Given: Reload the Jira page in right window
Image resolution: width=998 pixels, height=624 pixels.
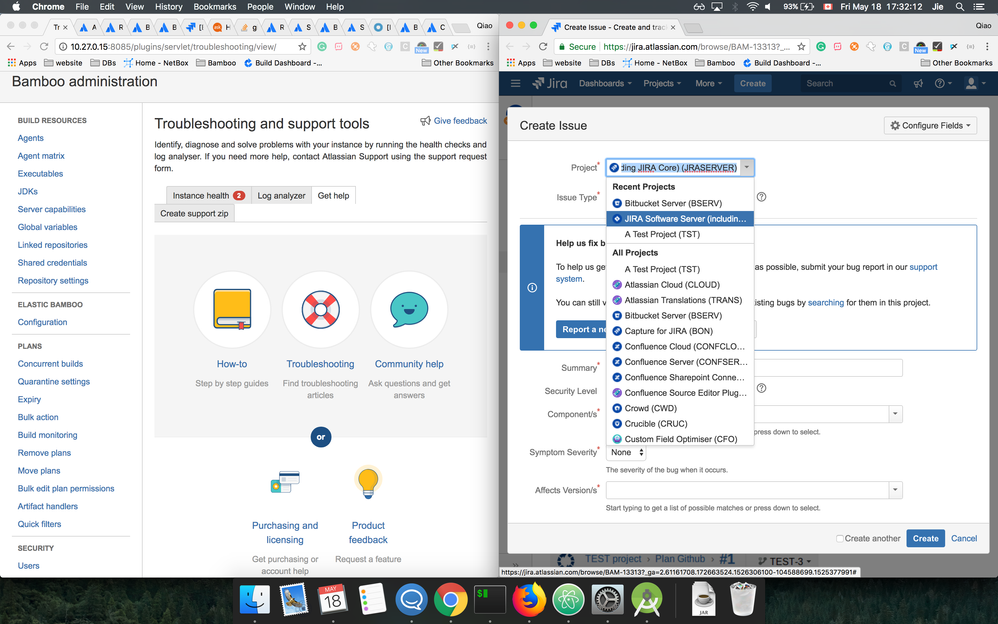Looking at the screenshot, I should [543, 46].
